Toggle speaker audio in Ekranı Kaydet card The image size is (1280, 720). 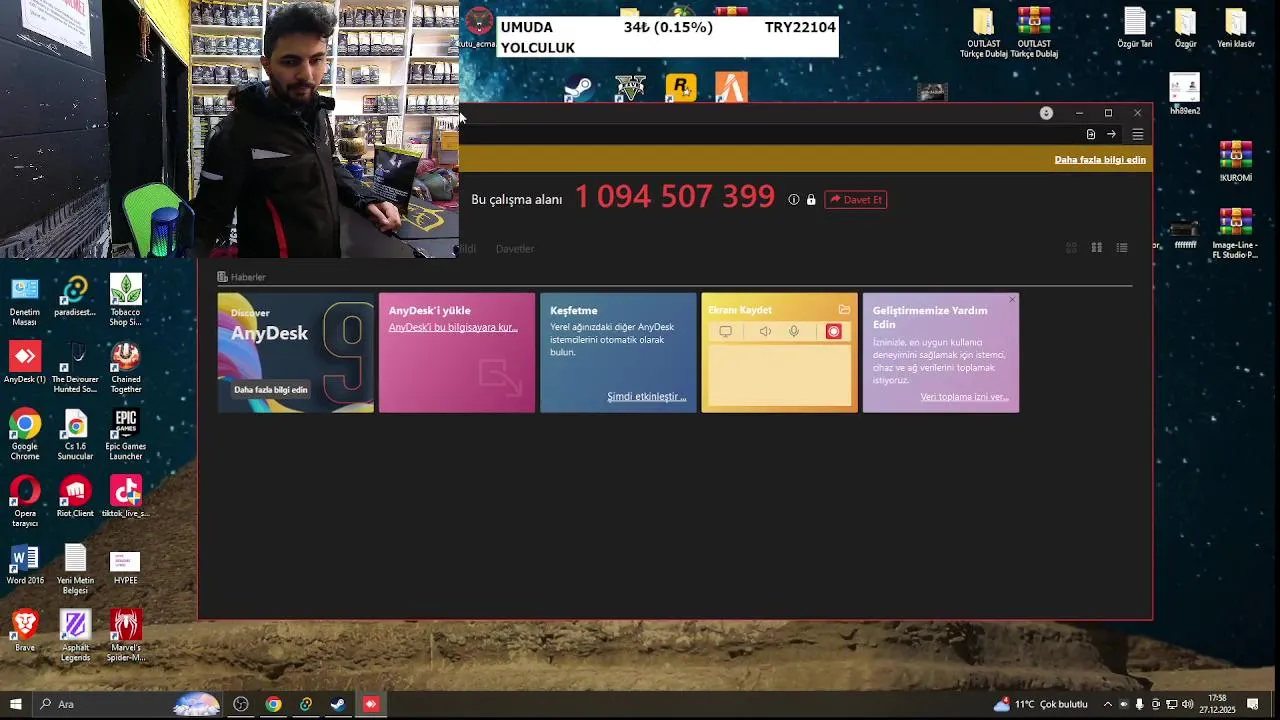765,332
